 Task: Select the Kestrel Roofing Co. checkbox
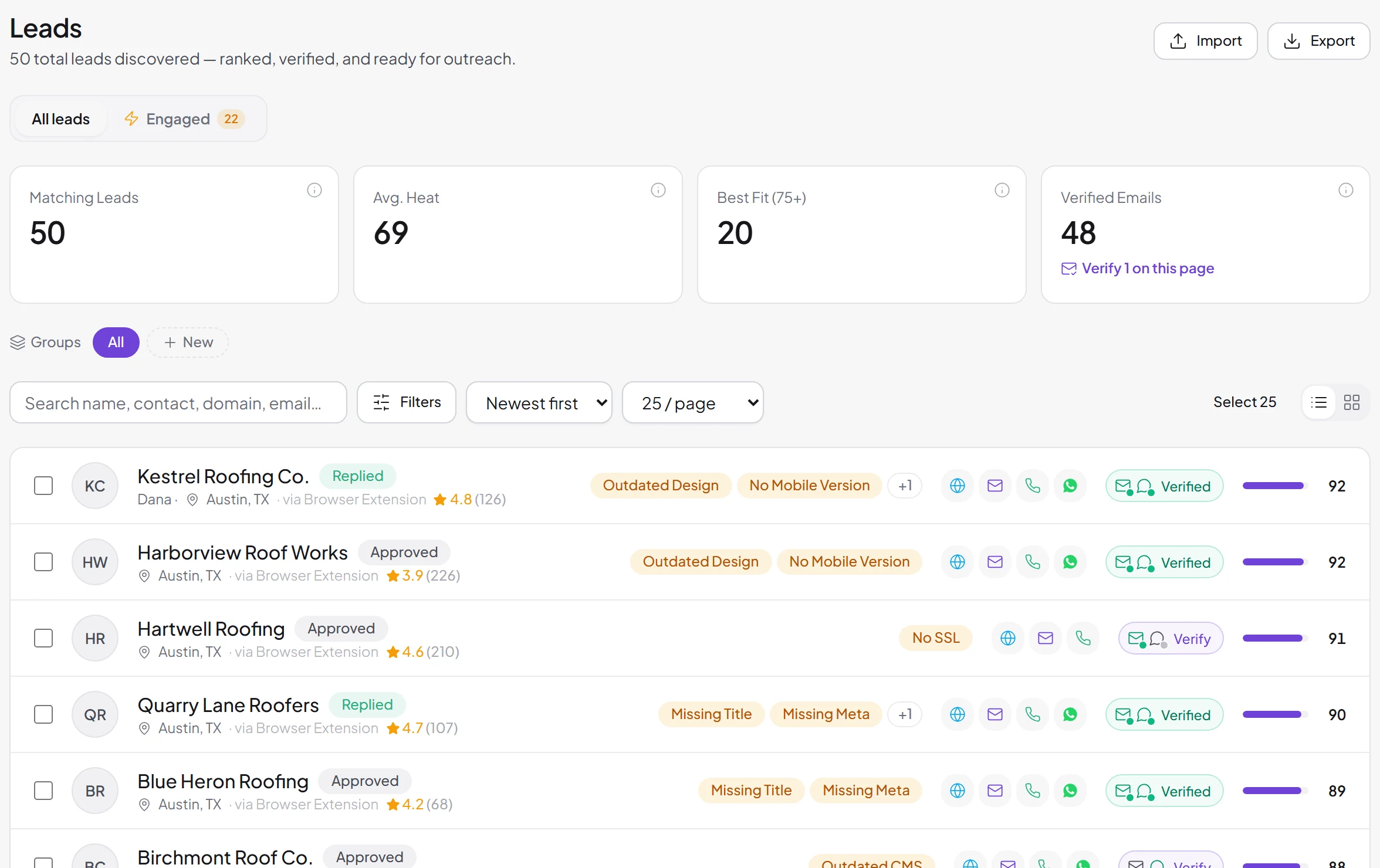pyautogui.click(x=43, y=486)
